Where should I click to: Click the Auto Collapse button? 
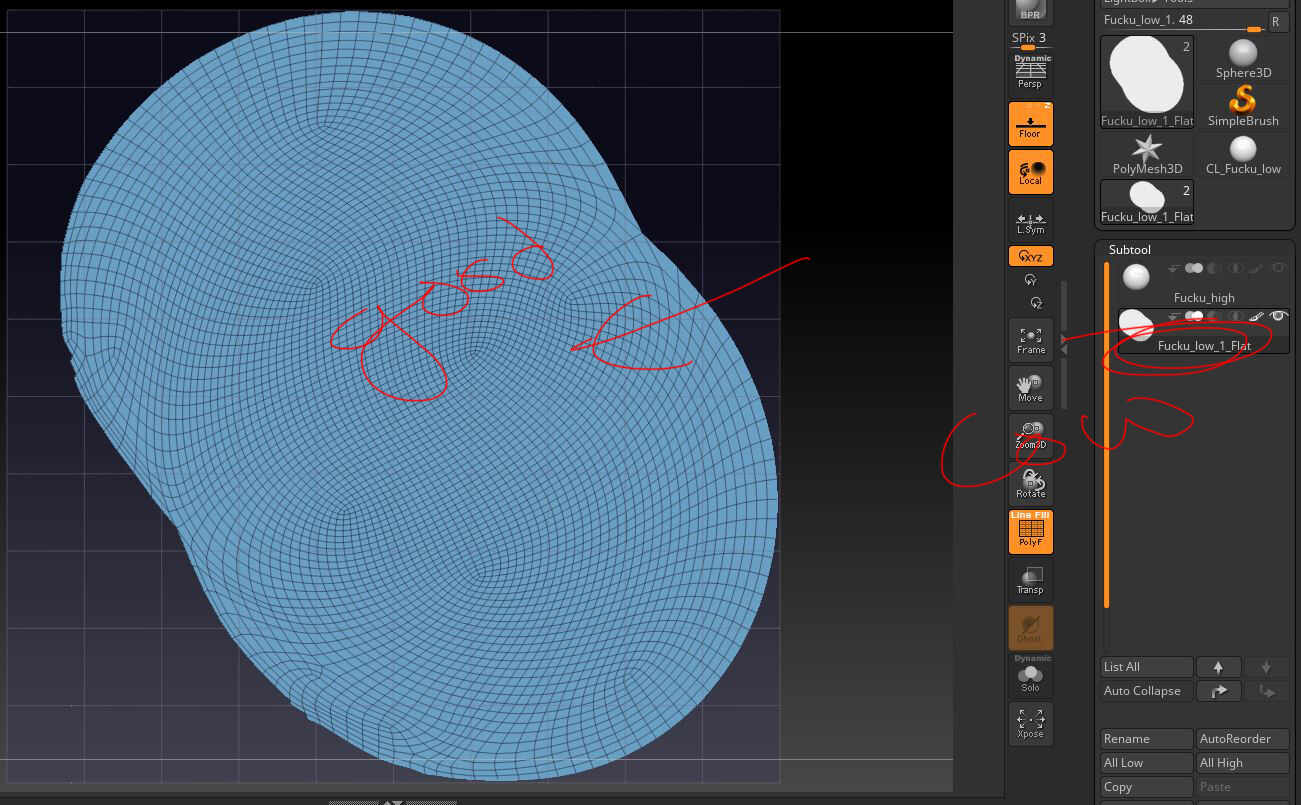point(1147,691)
